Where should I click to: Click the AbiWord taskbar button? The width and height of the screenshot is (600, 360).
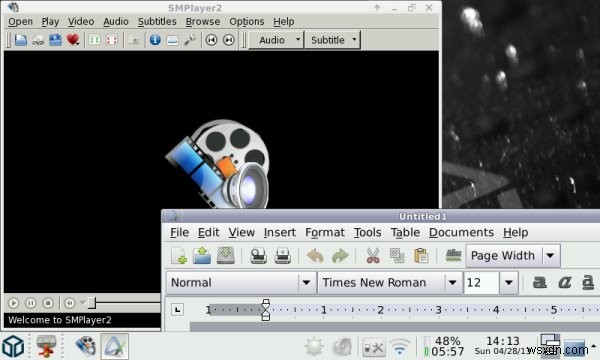(114, 346)
